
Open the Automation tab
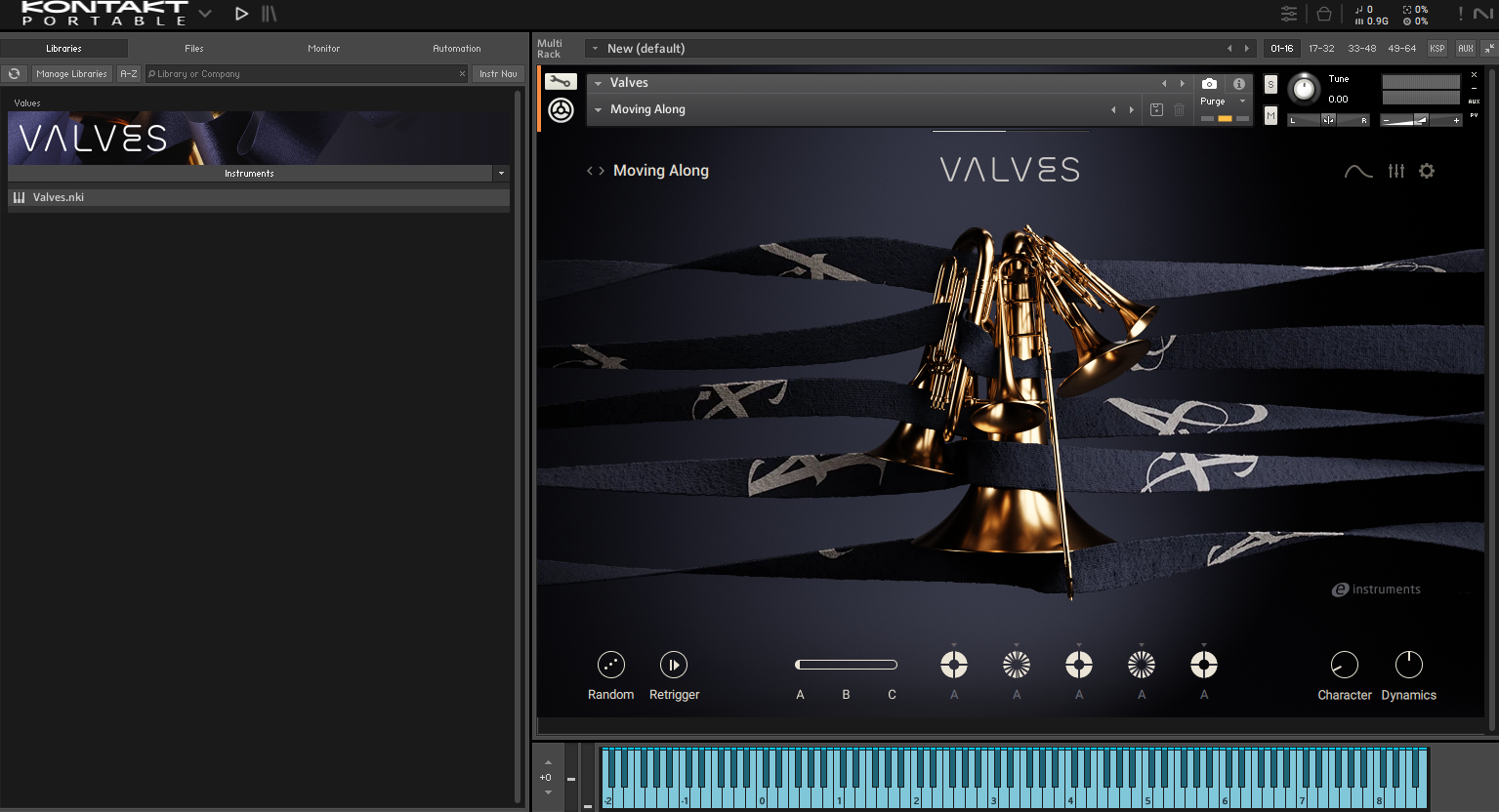coord(456,49)
